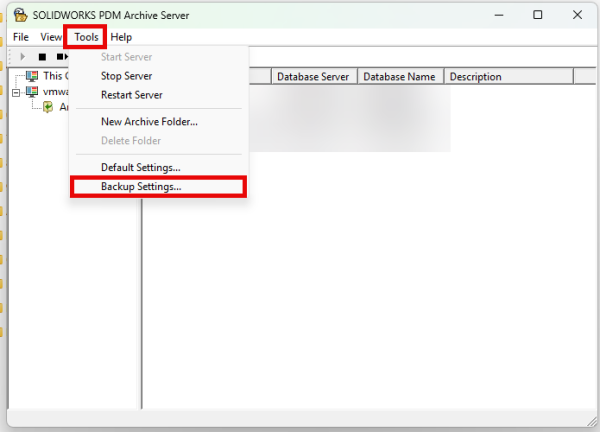Collapse the vmware tree node
The height and width of the screenshot is (432, 600).
(x=16, y=92)
